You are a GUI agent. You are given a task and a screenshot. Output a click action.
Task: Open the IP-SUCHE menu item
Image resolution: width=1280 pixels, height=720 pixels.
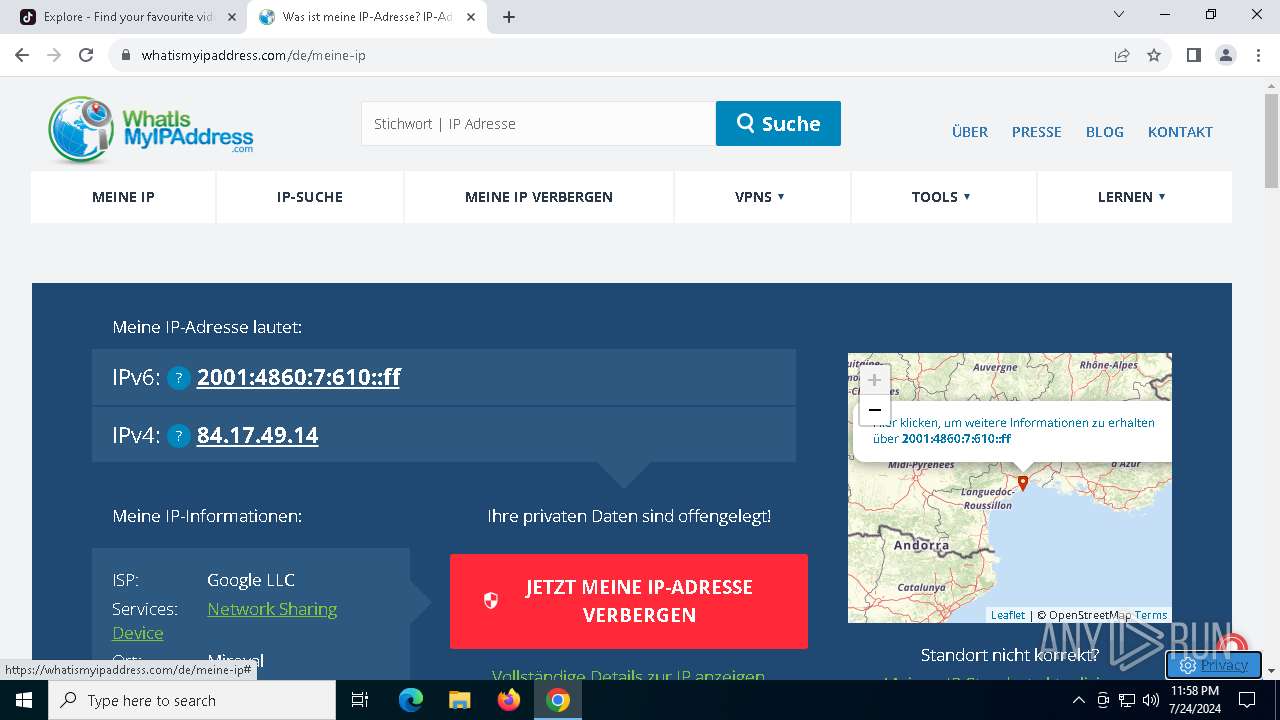click(310, 197)
